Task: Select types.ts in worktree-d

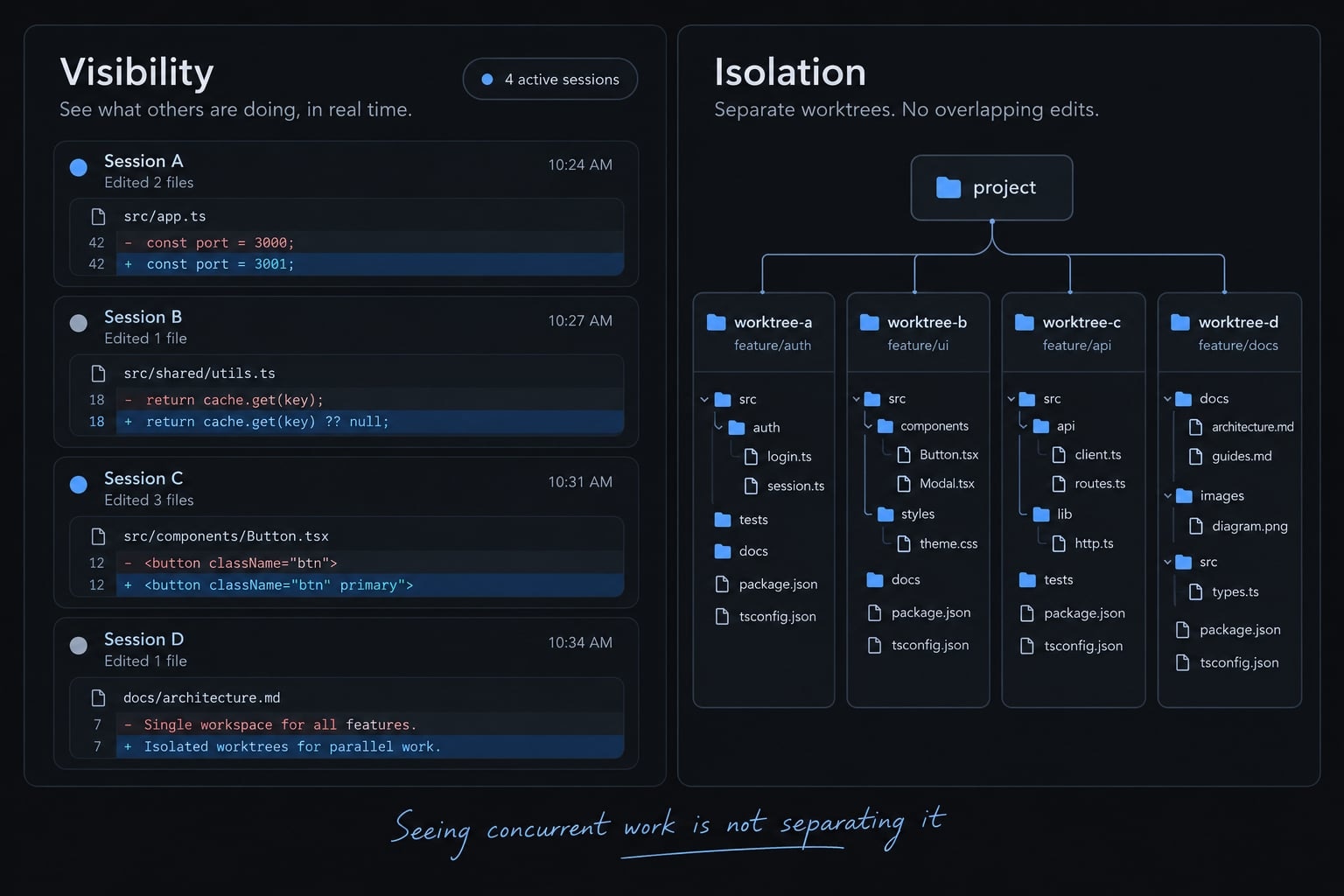Action: point(1224,592)
